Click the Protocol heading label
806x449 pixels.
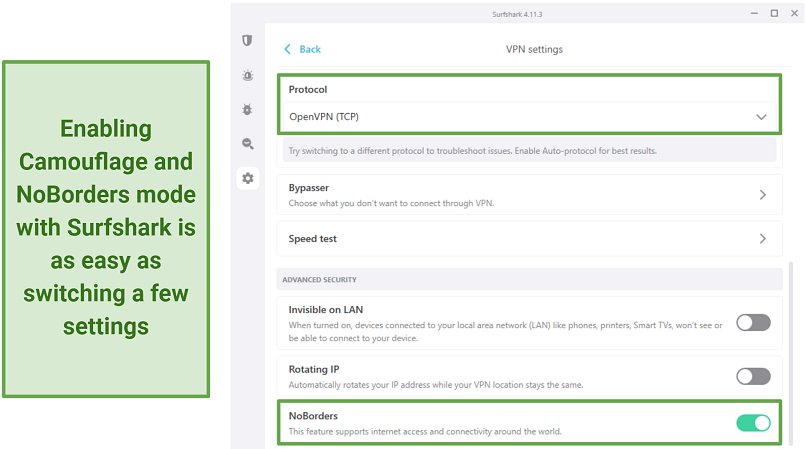pyautogui.click(x=307, y=89)
